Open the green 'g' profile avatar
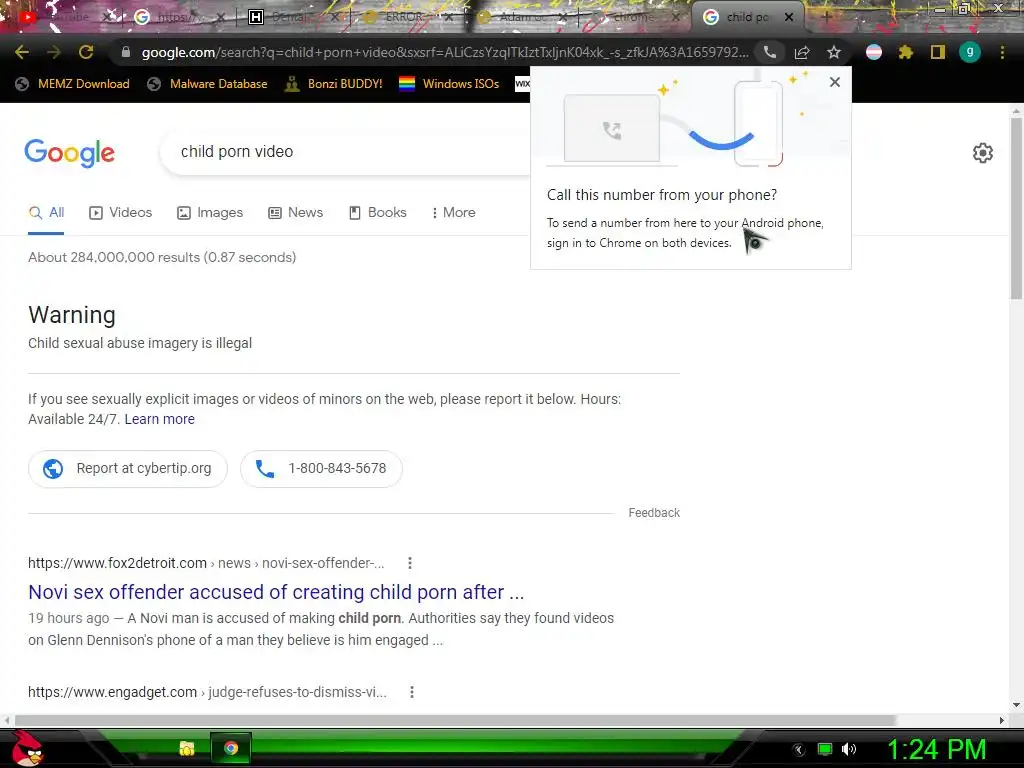This screenshot has height=768, width=1024. (x=970, y=52)
